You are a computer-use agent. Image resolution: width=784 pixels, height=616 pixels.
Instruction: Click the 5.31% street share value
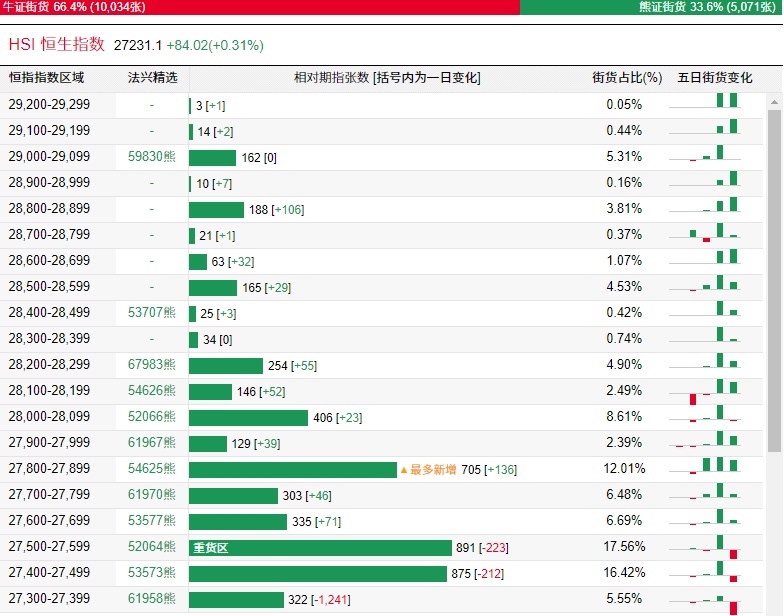pyautogui.click(x=624, y=156)
